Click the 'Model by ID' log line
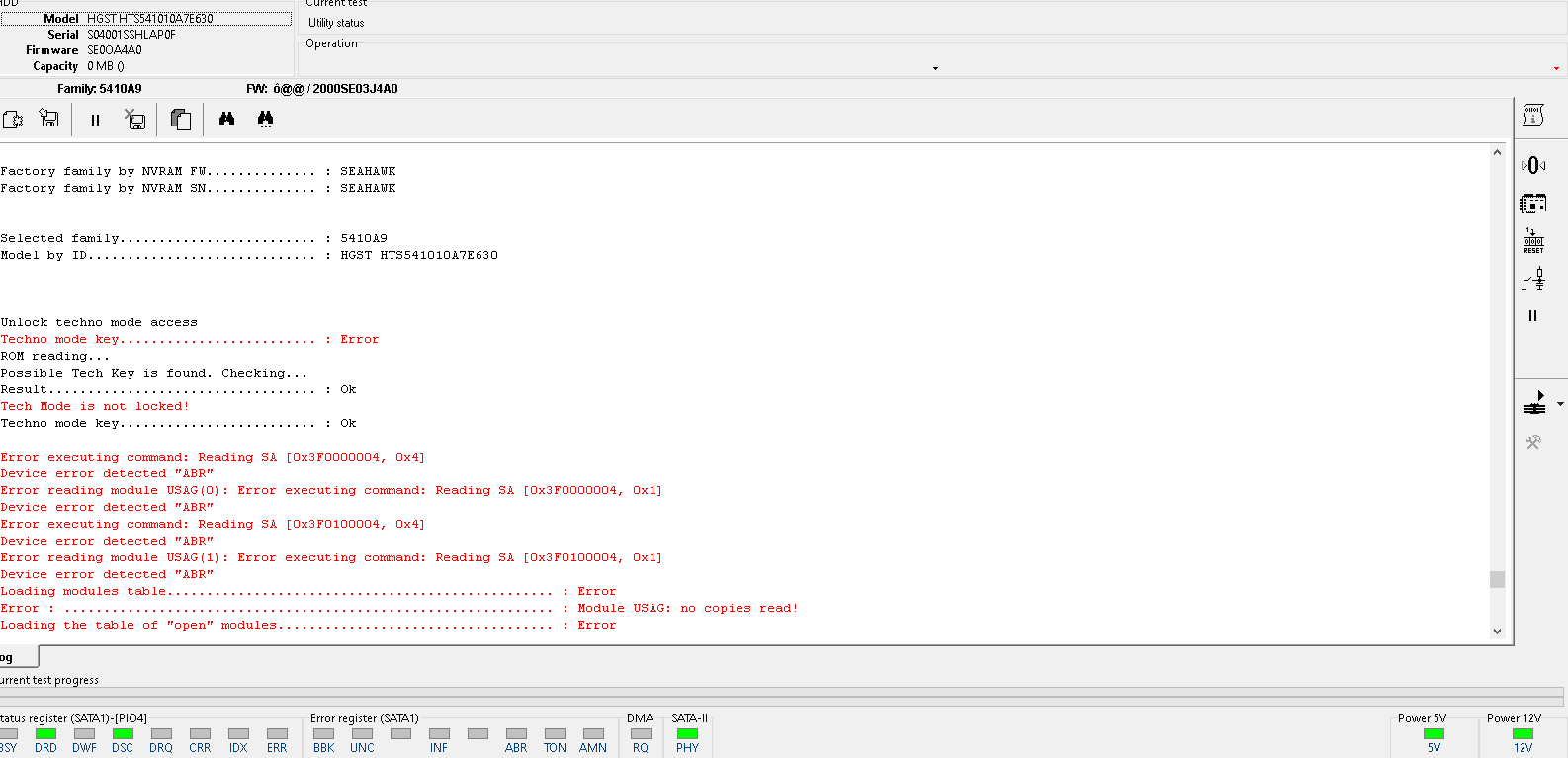This screenshot has height=758, width=1568. pyautogui.click(x=249, y=255)
